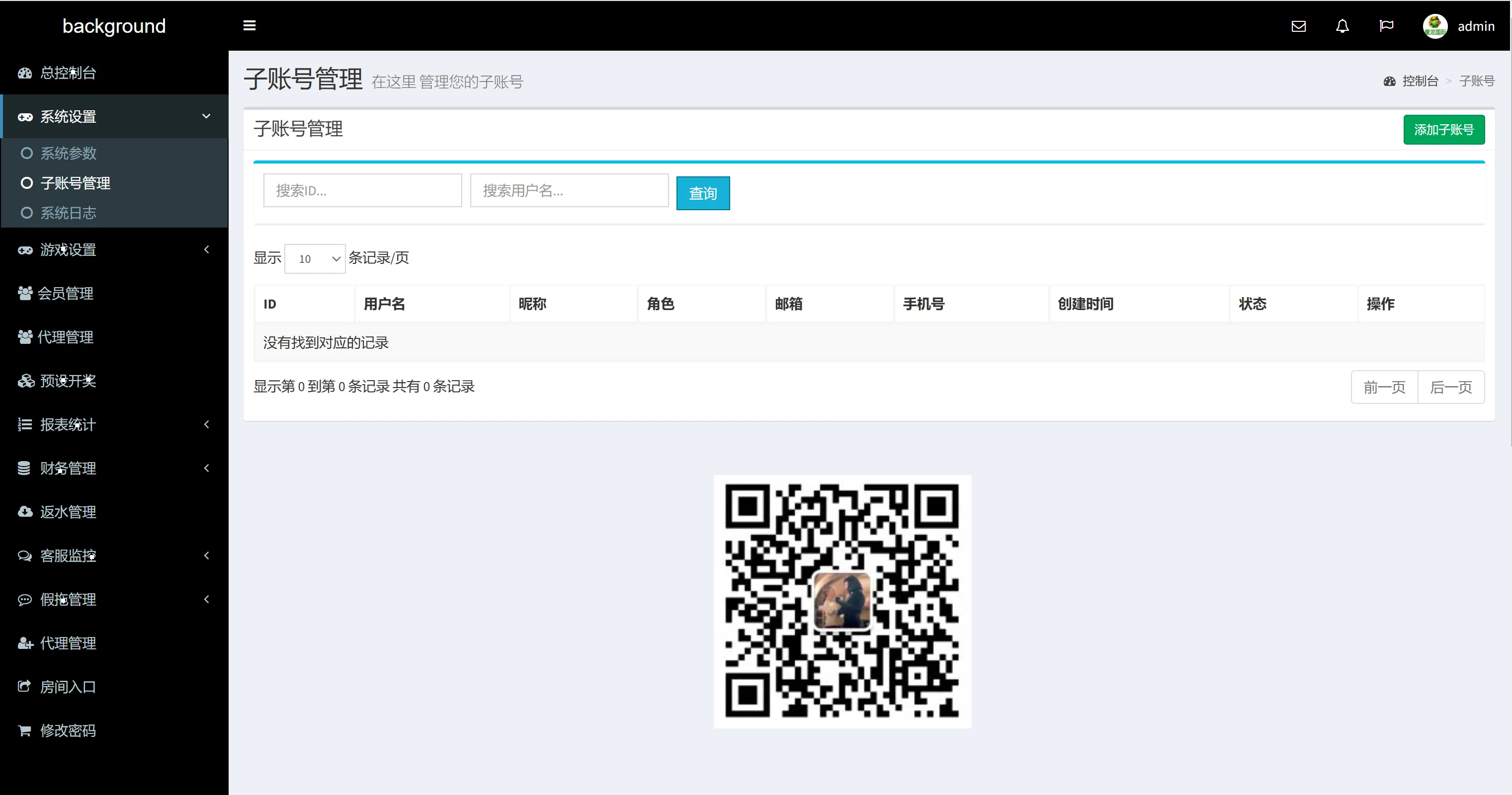Expand the 客服监控 chevron
Image resolution: width=1512 pixels, height=795 pixels.
click(x=207, y=555)
